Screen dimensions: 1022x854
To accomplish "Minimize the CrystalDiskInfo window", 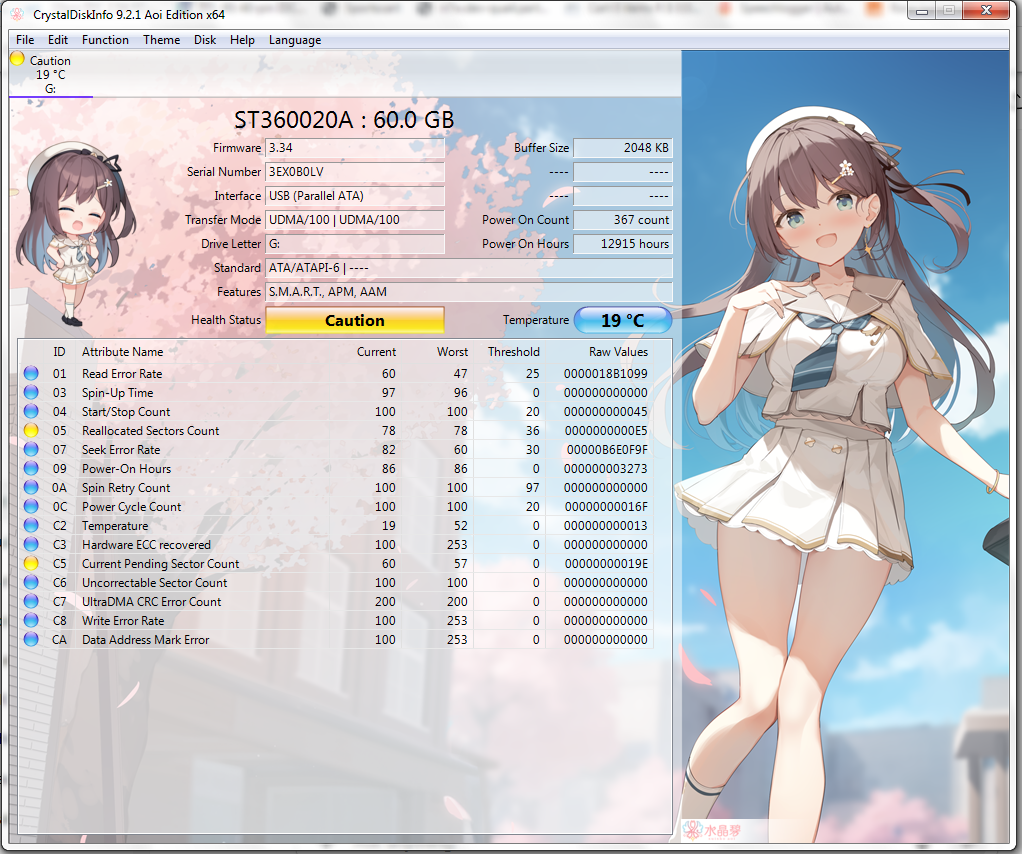I will tap(922, 11).
